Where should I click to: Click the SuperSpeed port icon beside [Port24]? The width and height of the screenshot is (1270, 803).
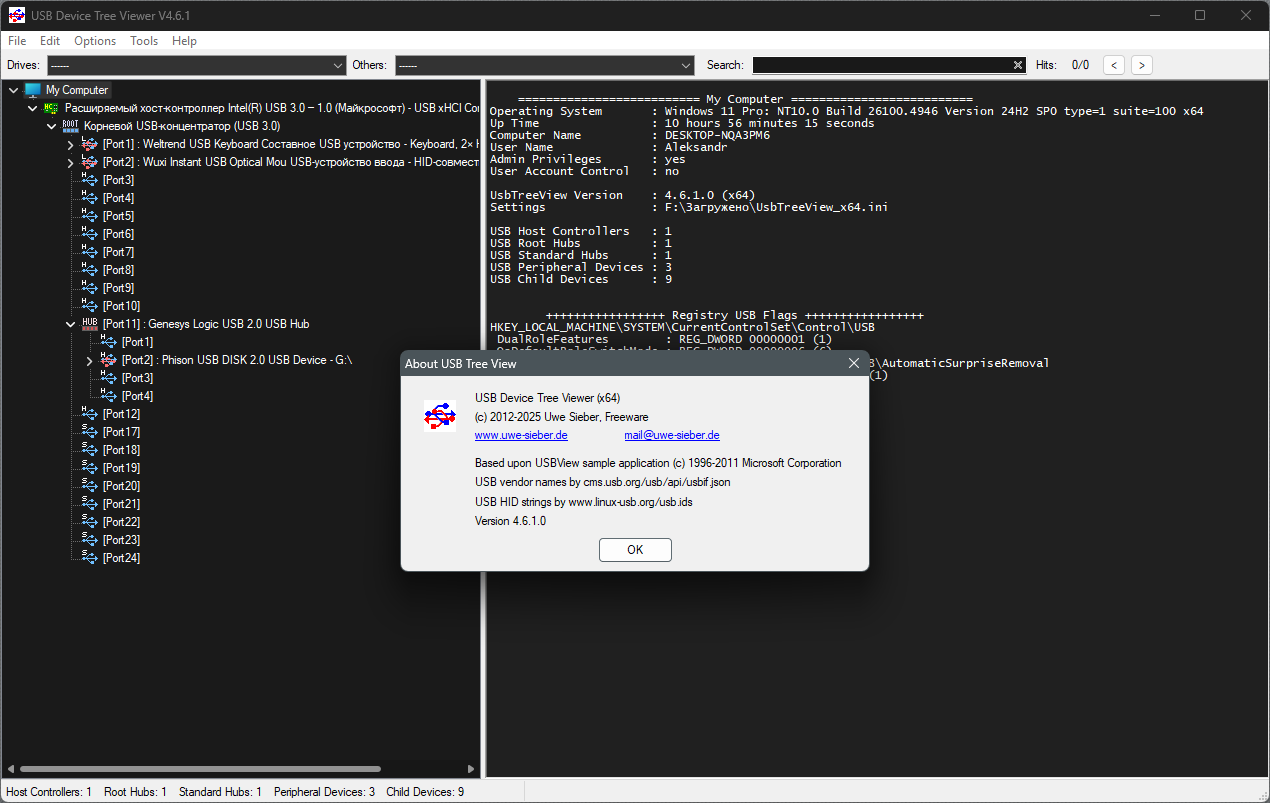(90, 558)
